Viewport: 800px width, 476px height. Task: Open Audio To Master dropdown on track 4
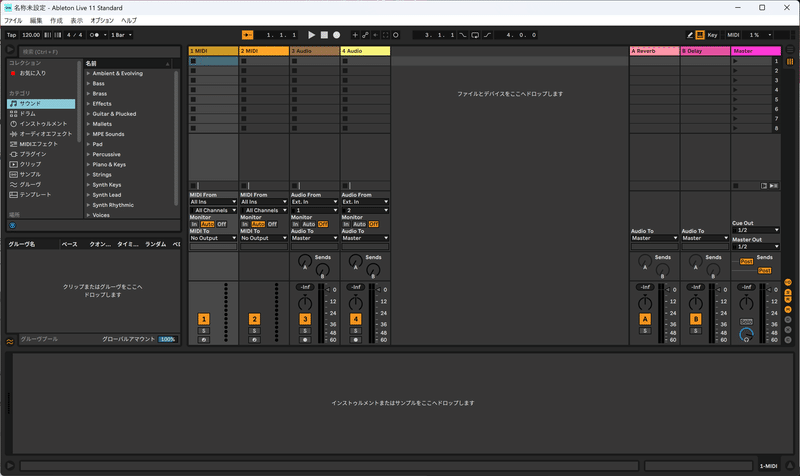click(x=365, y=238)
